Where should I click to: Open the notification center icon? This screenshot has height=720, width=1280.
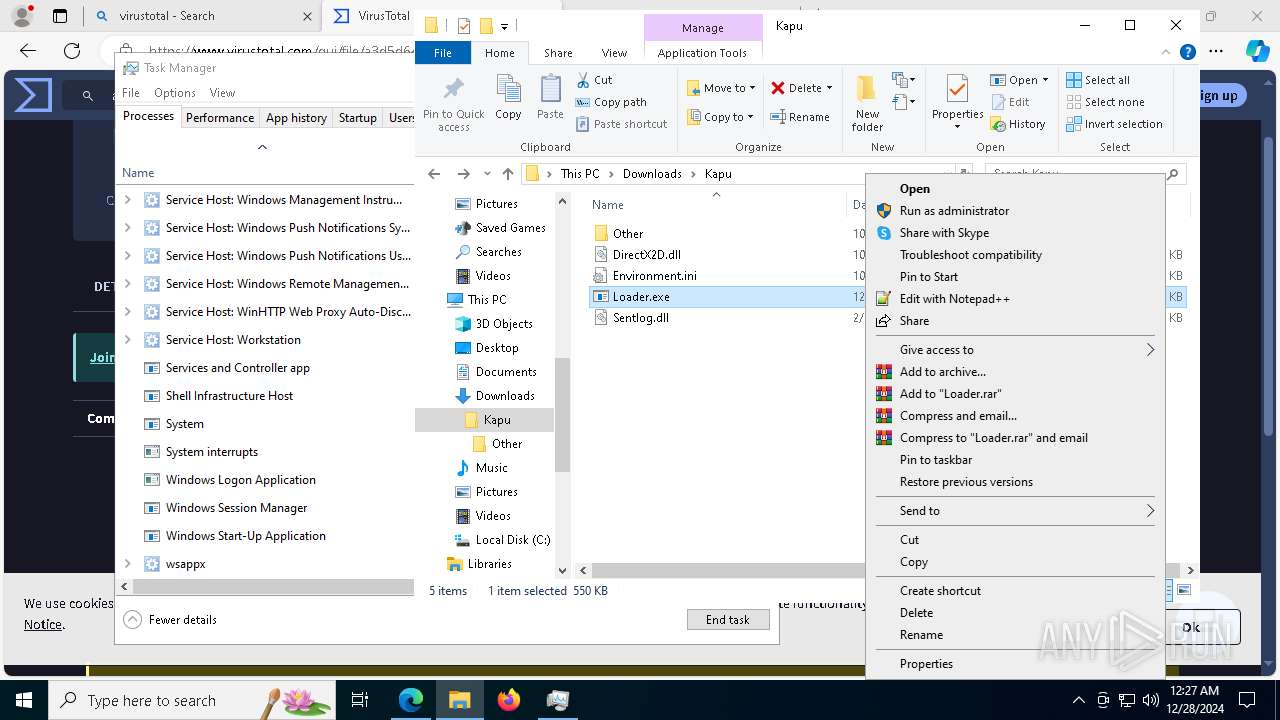point(1247,700)
